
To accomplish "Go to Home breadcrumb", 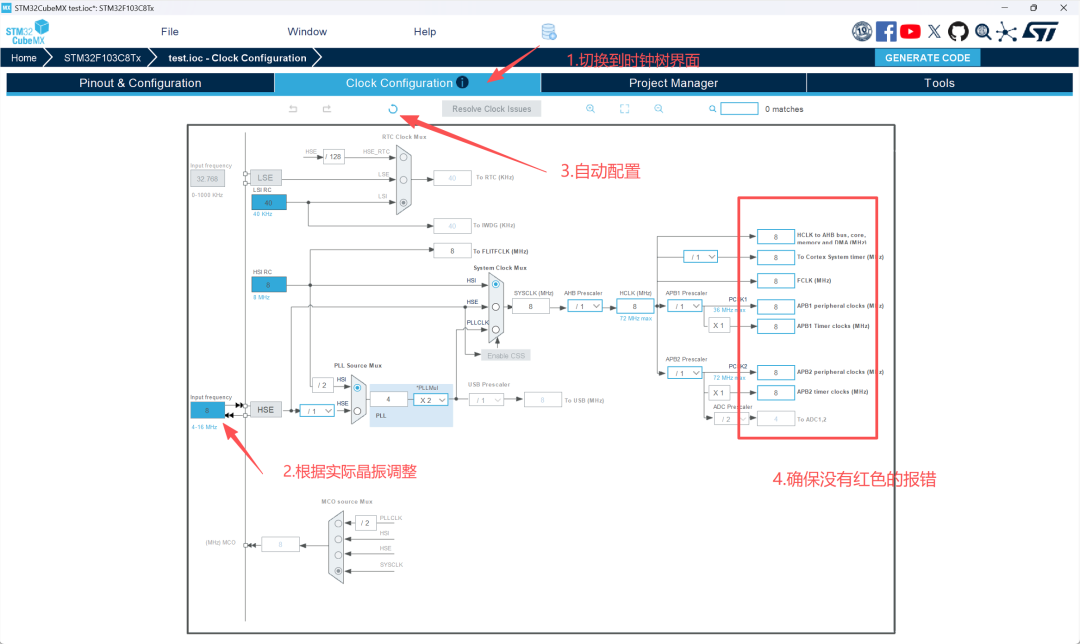I will pyautogui.click(x=23, y=58).
